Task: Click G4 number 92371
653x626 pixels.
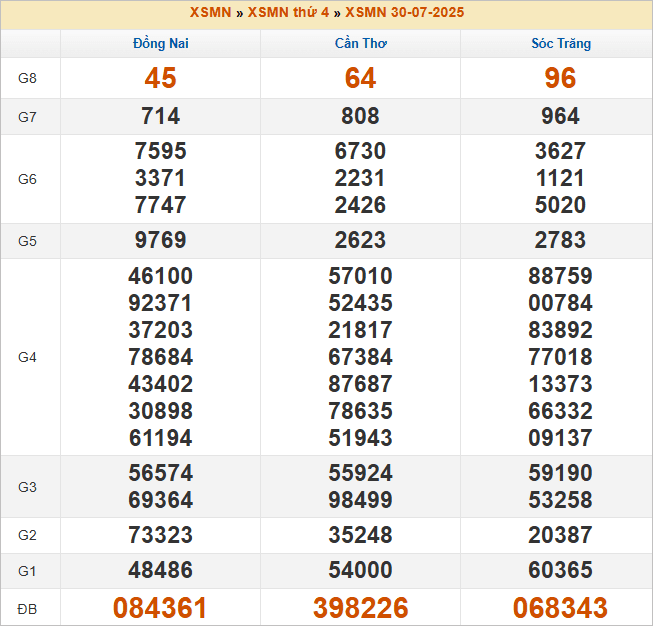Action: (161, 303)
